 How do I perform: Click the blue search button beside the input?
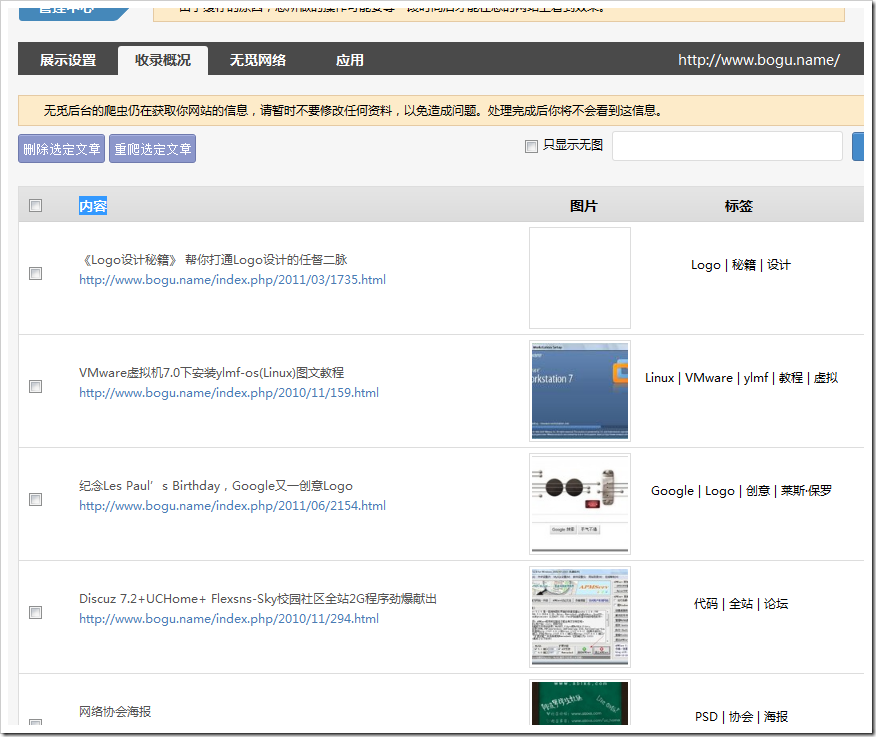[858, 146]
